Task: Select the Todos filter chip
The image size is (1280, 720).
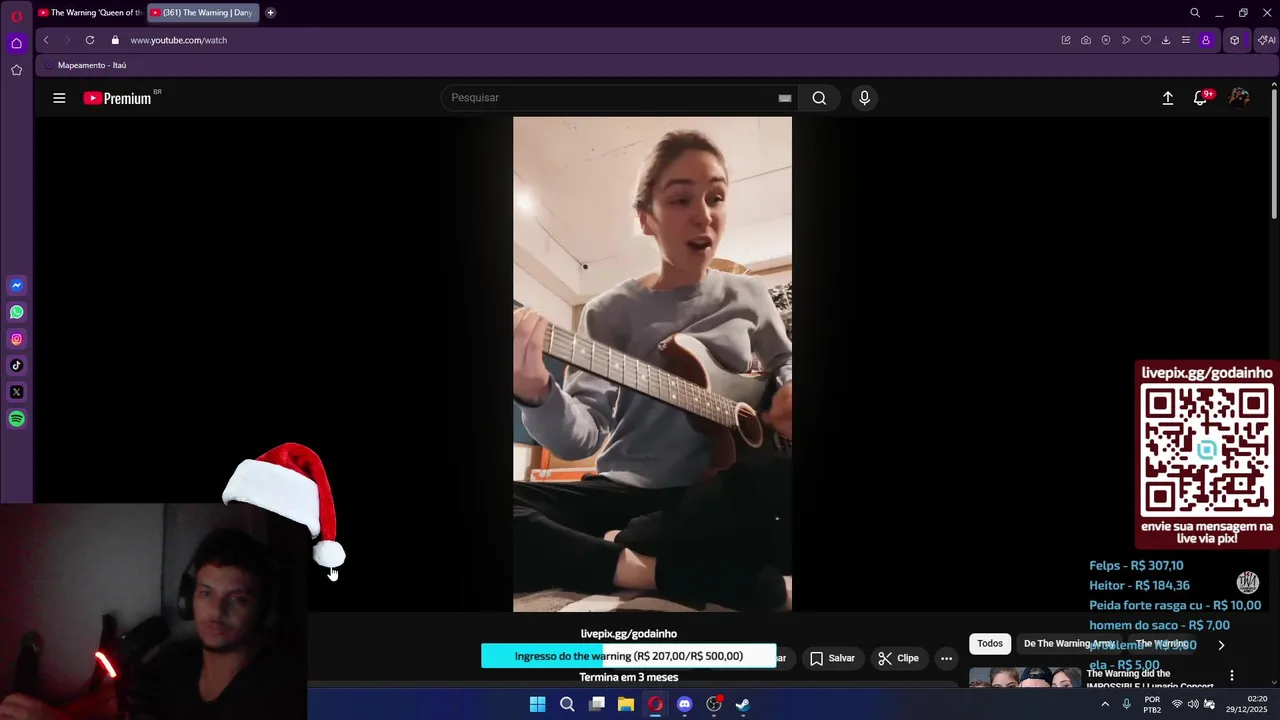Action: click(x=990, y=644)
